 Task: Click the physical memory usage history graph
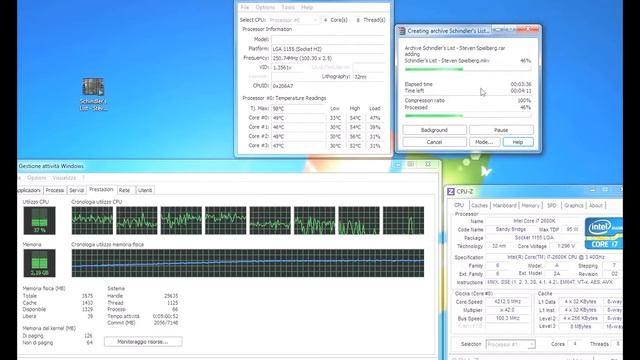coord(248,263)
